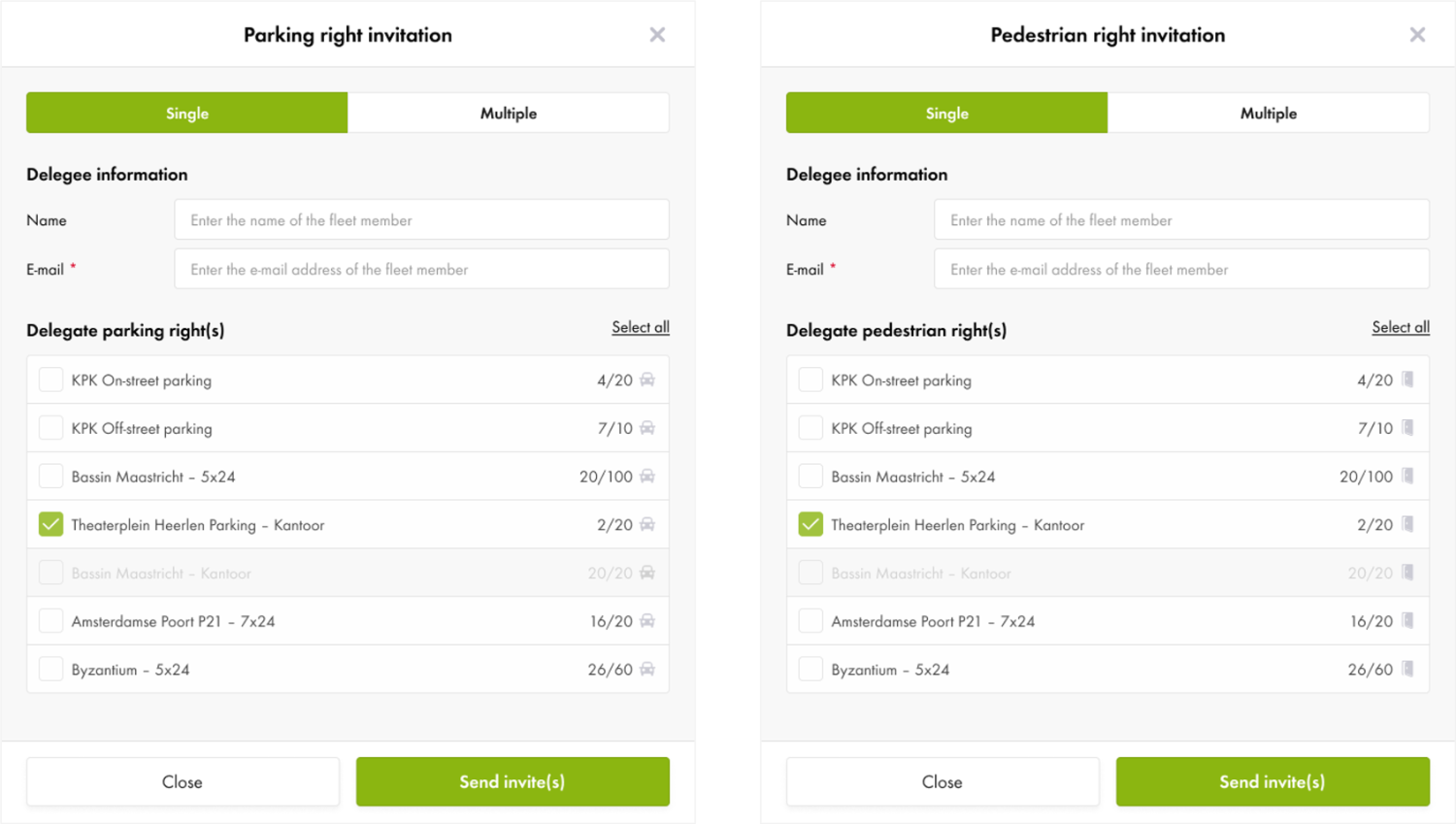Image resolution: width=1456 pixels, height=824 pixels.
Task: Check KPK Off-street parking in parking rights
Action: tap(50, 428)
